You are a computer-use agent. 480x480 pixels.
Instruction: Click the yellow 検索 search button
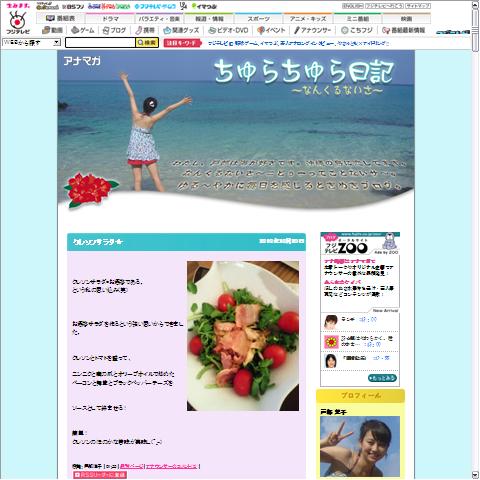click(147, 43)
